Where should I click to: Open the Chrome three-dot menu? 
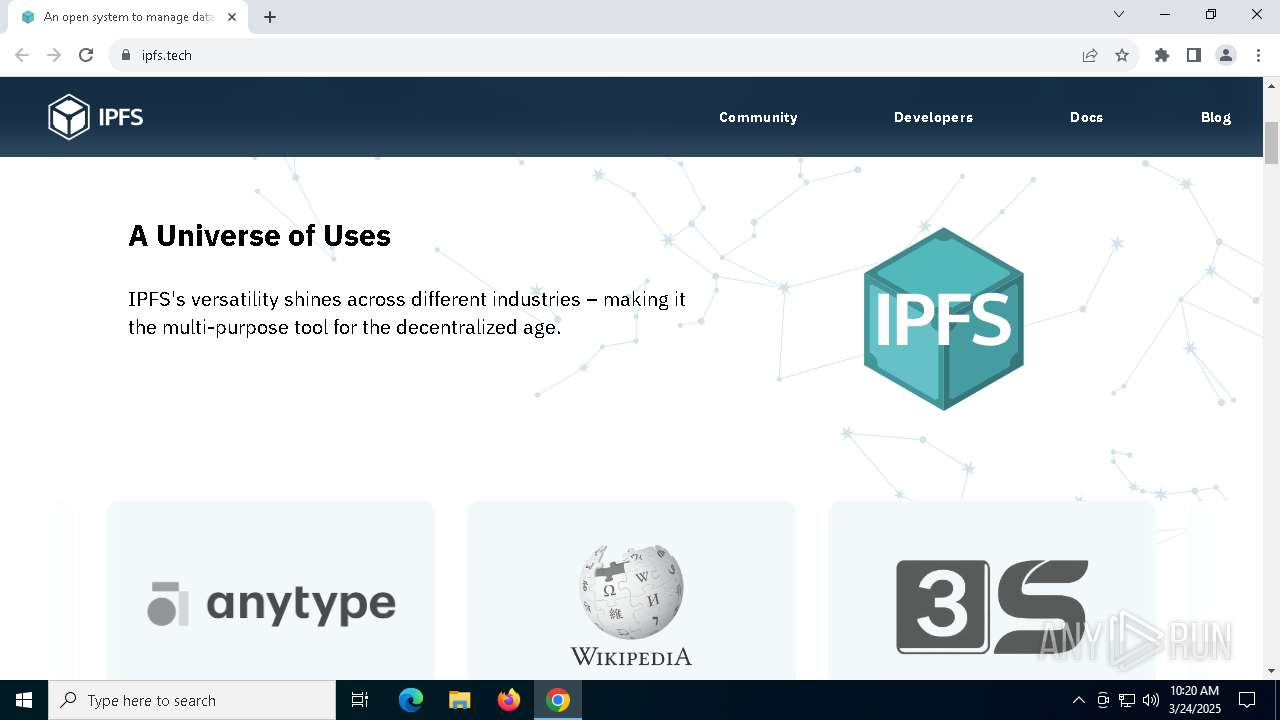tap(1258, 55)
